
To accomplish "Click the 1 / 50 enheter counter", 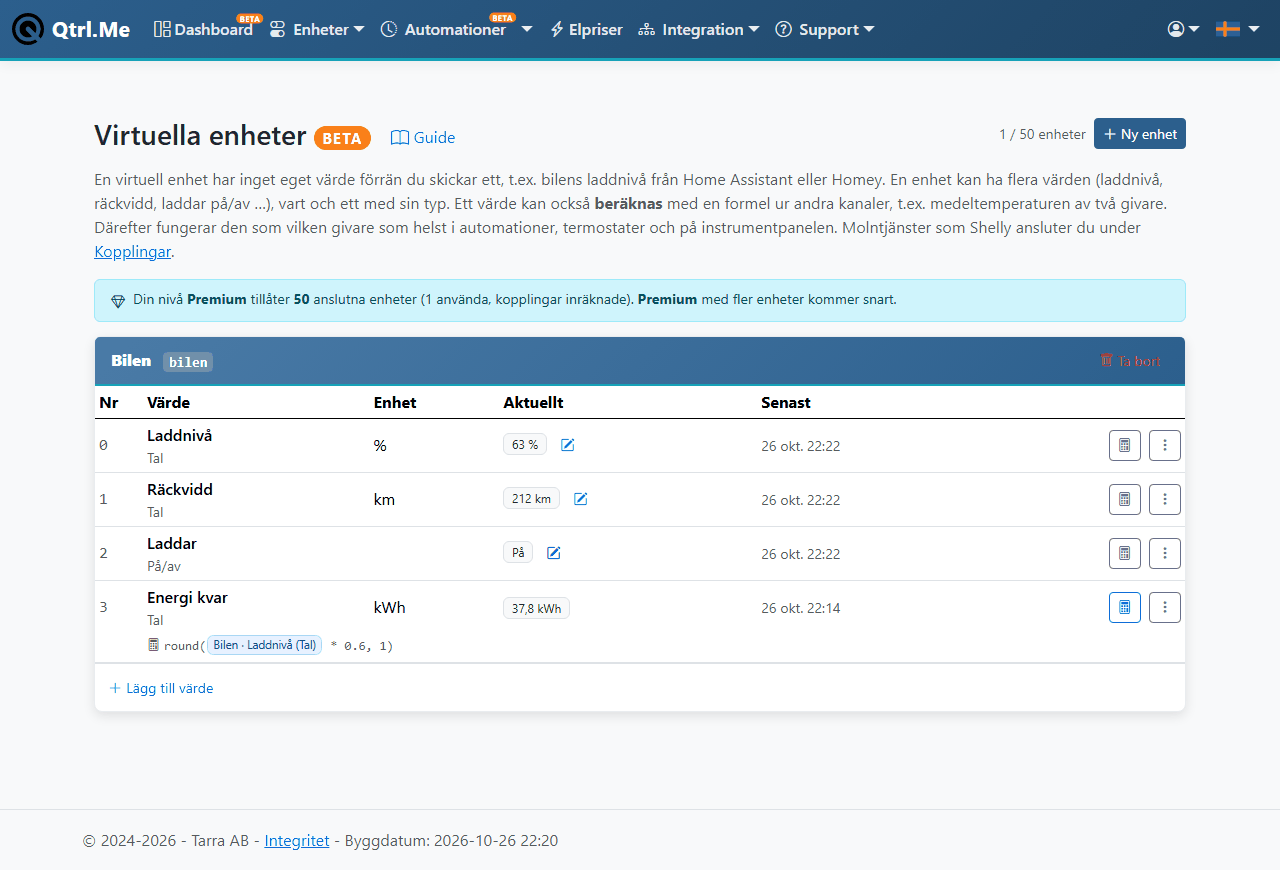I will pos(1042,134).
